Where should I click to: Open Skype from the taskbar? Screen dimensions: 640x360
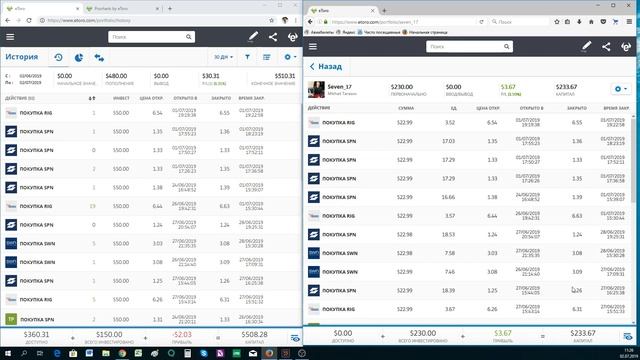pyautogui.click(x=204, y=353)
